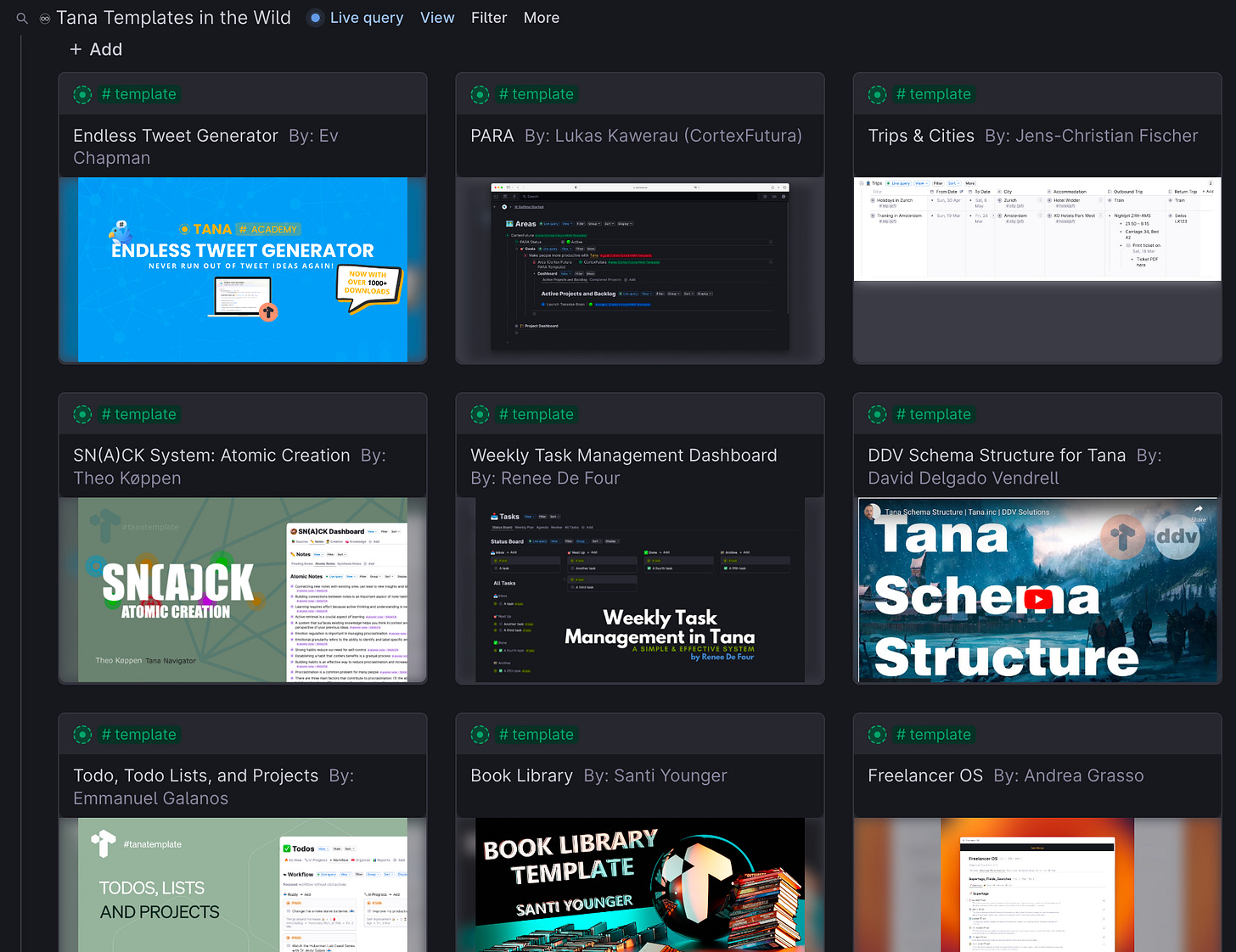Image resolution: width=1236 pixels, height=952 pixels.
Task: Click the infinity search node icon
Action: click(x=45, y=18)
